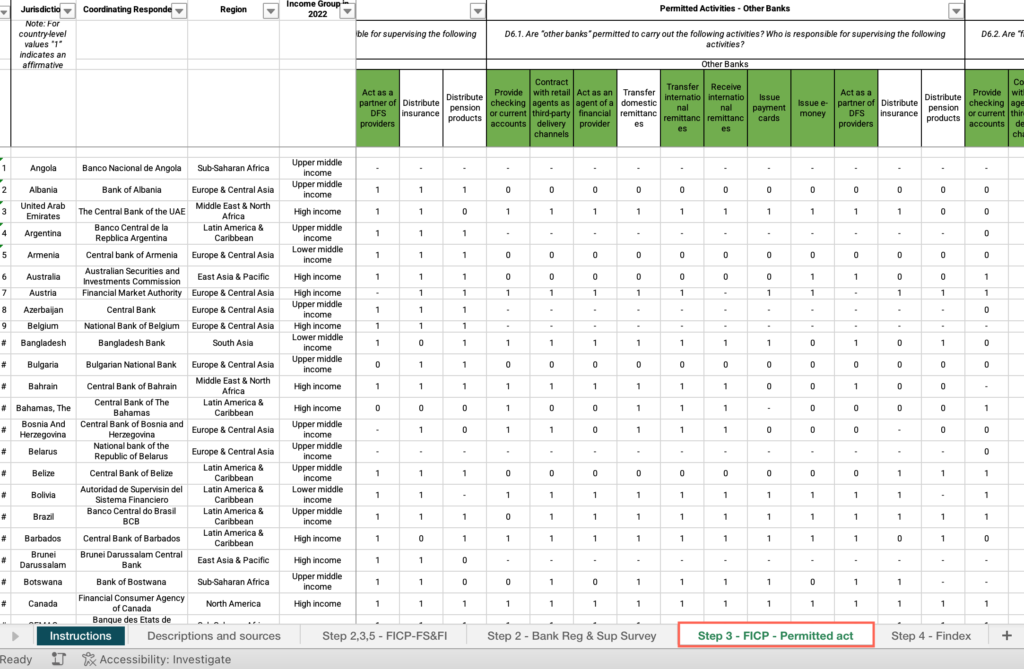Select the Bulgarian National Bank cell

pos(131,365)
